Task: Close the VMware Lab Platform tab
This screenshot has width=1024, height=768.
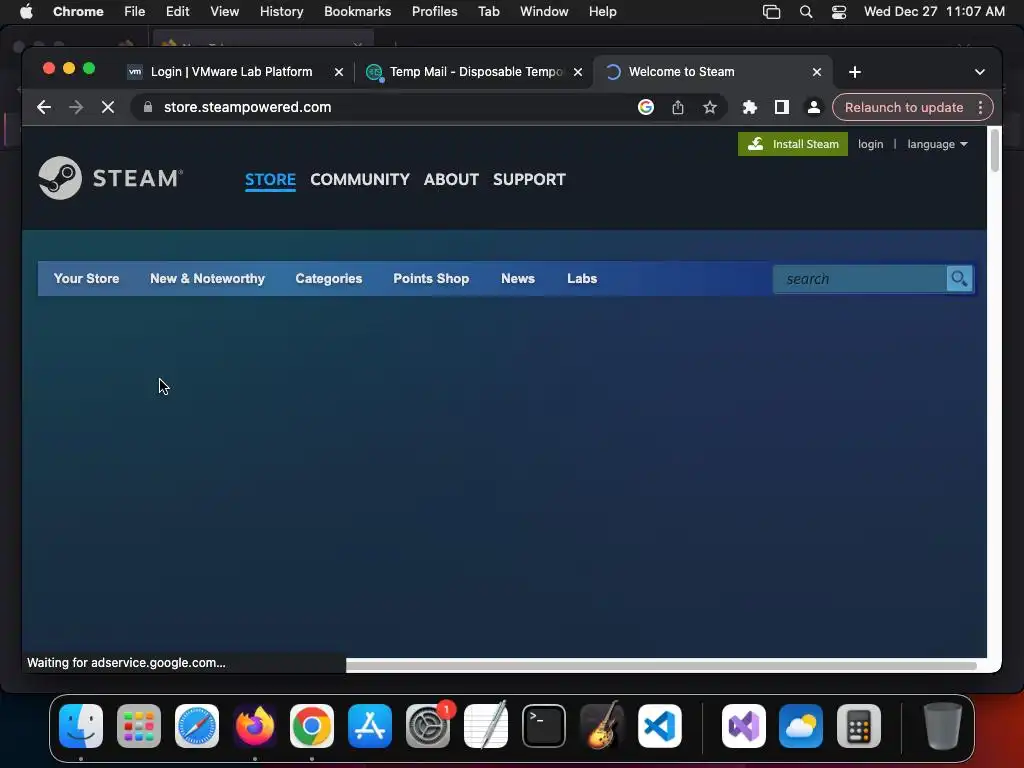Action: point(338,72)
